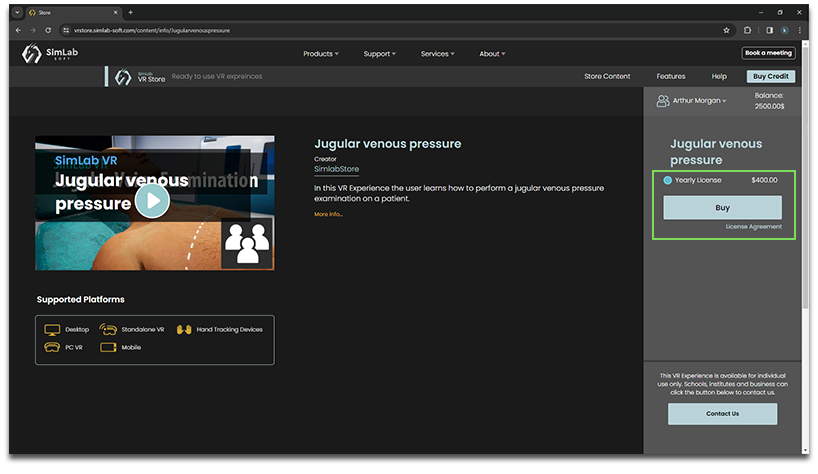818x474 pixels.
Task: Expand the Products dropdown menu
Action: pyautogui.click(x=321, y=54)
